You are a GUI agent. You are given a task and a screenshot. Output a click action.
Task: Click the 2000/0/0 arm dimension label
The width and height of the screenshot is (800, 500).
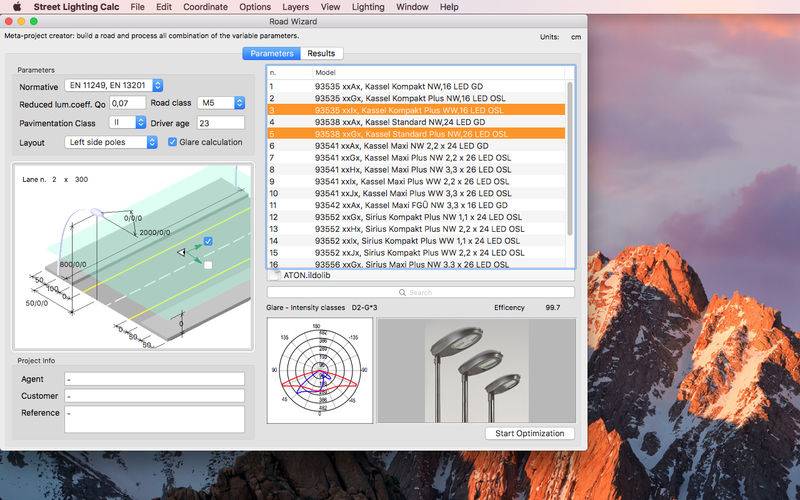[x=155, y=233]
